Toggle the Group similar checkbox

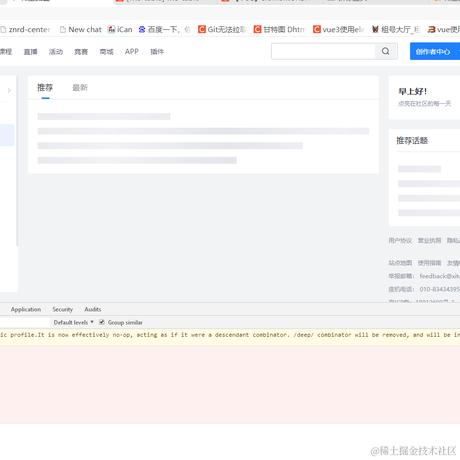(102, 322)
